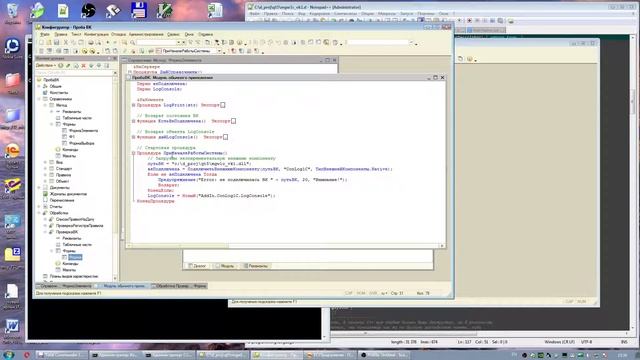Open the Правка menu in Configurator
The image size is (640, 360).
point(60,34)
